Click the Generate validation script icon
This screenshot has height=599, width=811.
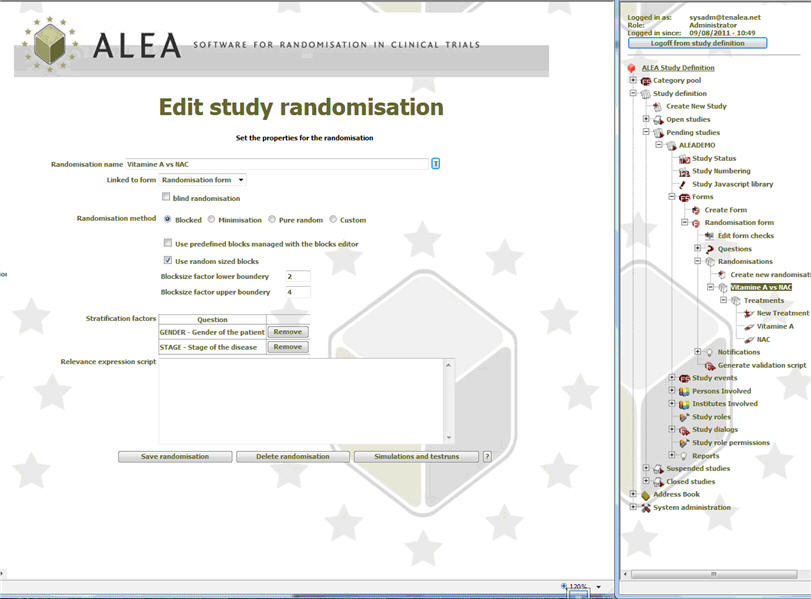tap(709, 366)
